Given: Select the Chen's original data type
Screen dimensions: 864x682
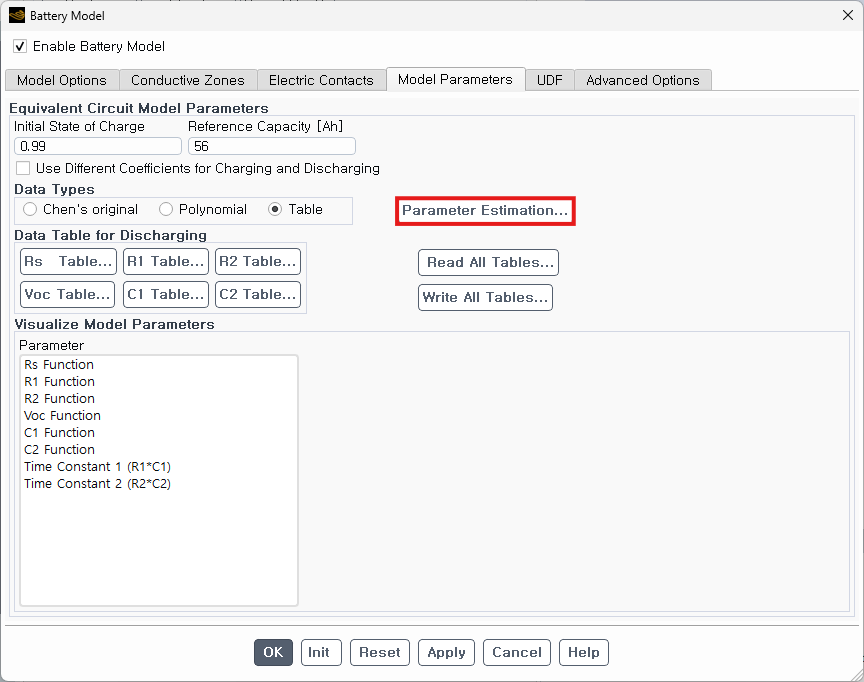Looking at the screenshot, I should pyautogui.click(x=30, y=210).
